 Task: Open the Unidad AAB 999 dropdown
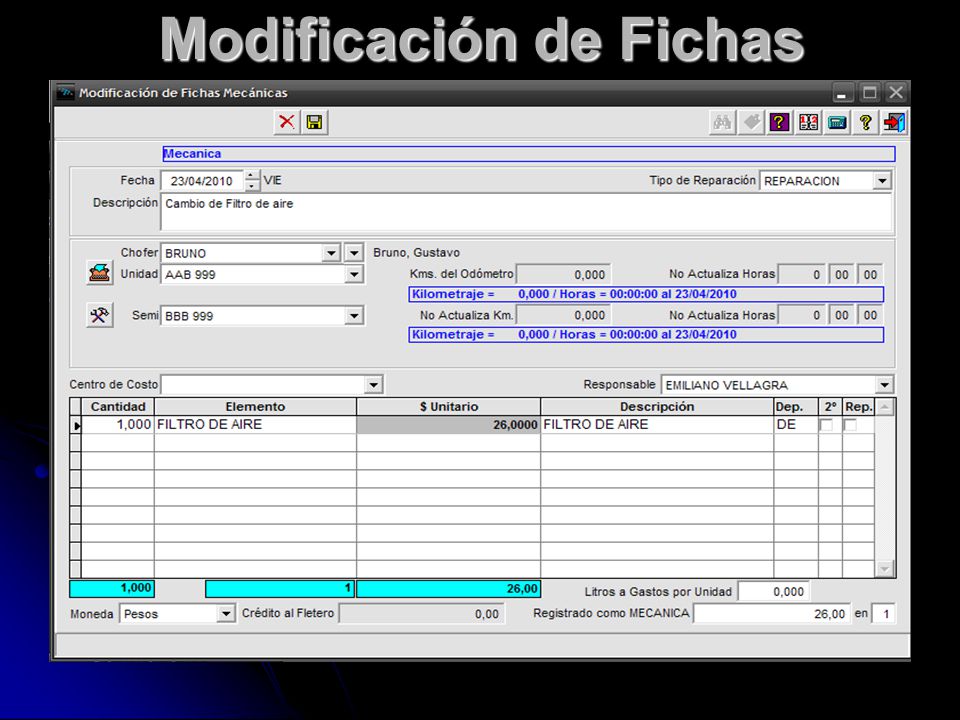coord(354,274)
